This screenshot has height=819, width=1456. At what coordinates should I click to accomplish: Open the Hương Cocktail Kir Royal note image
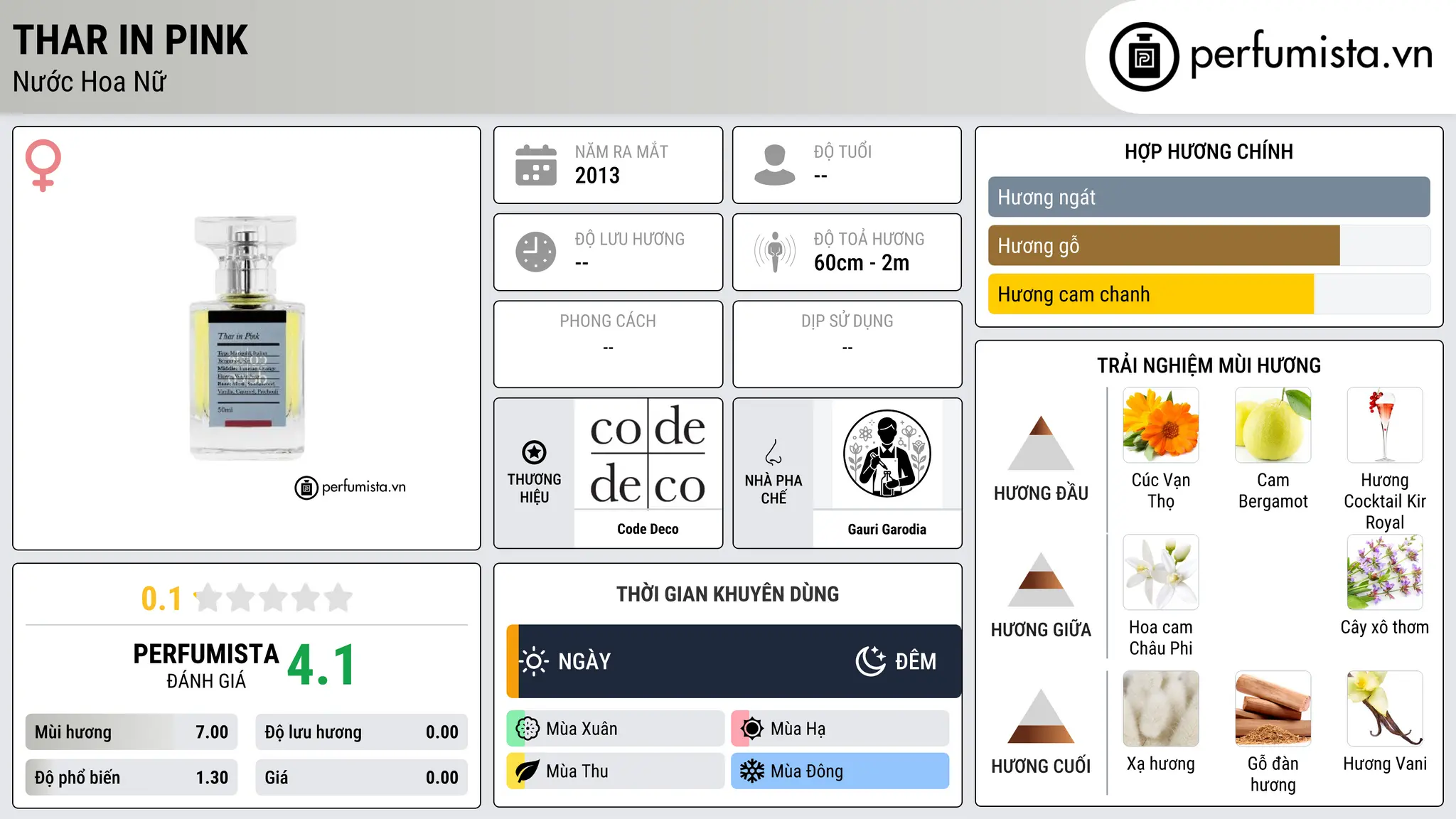point(1385,425)
